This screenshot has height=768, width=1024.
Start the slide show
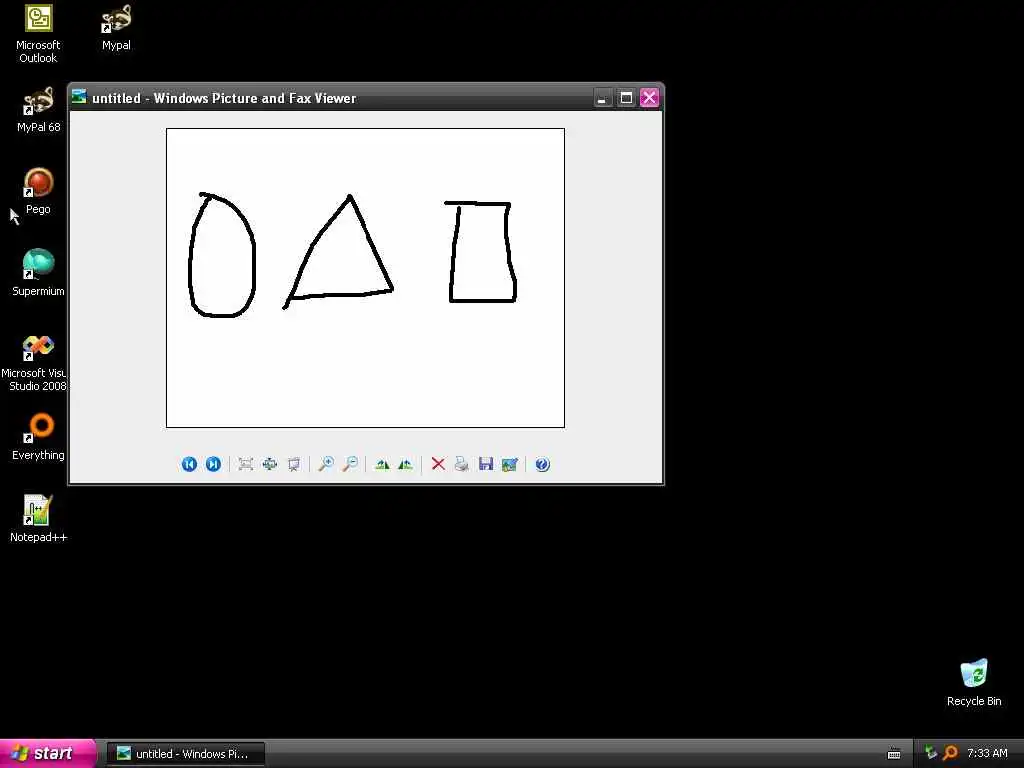294,464
